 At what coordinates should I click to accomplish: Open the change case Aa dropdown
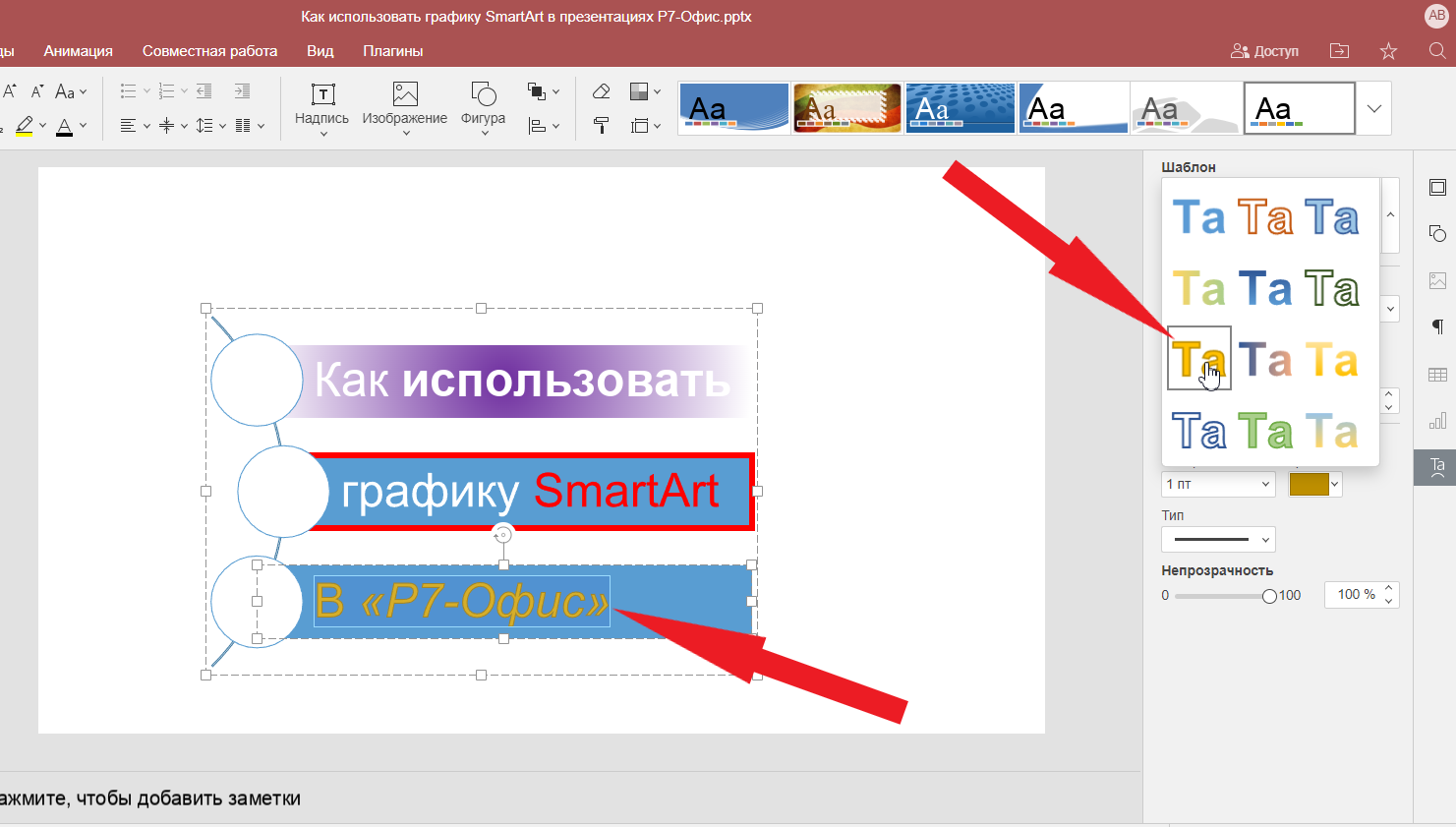pos(71,91)
